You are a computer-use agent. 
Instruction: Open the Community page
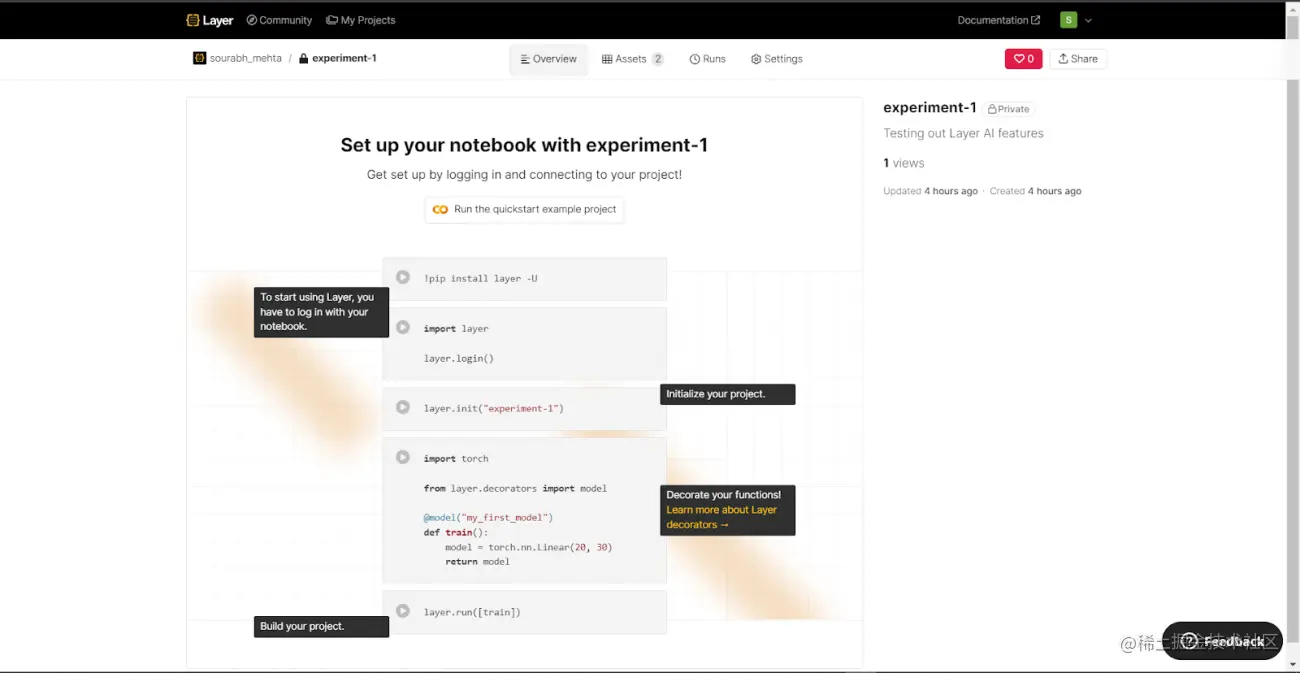[x=279, y=20]
